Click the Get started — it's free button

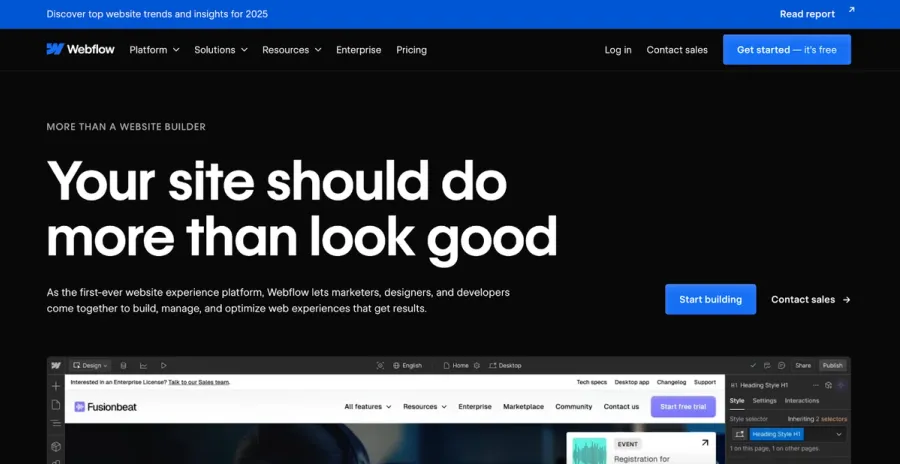(787, 49)
